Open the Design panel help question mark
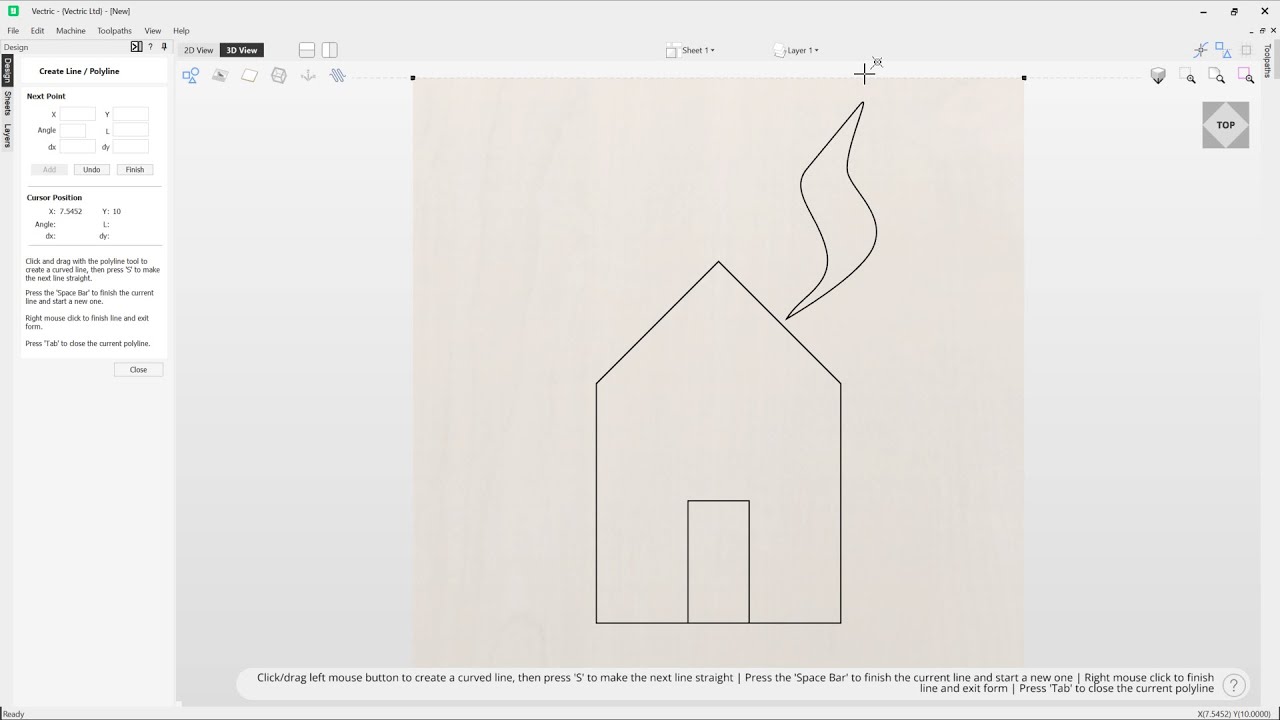 pos(150,47)
